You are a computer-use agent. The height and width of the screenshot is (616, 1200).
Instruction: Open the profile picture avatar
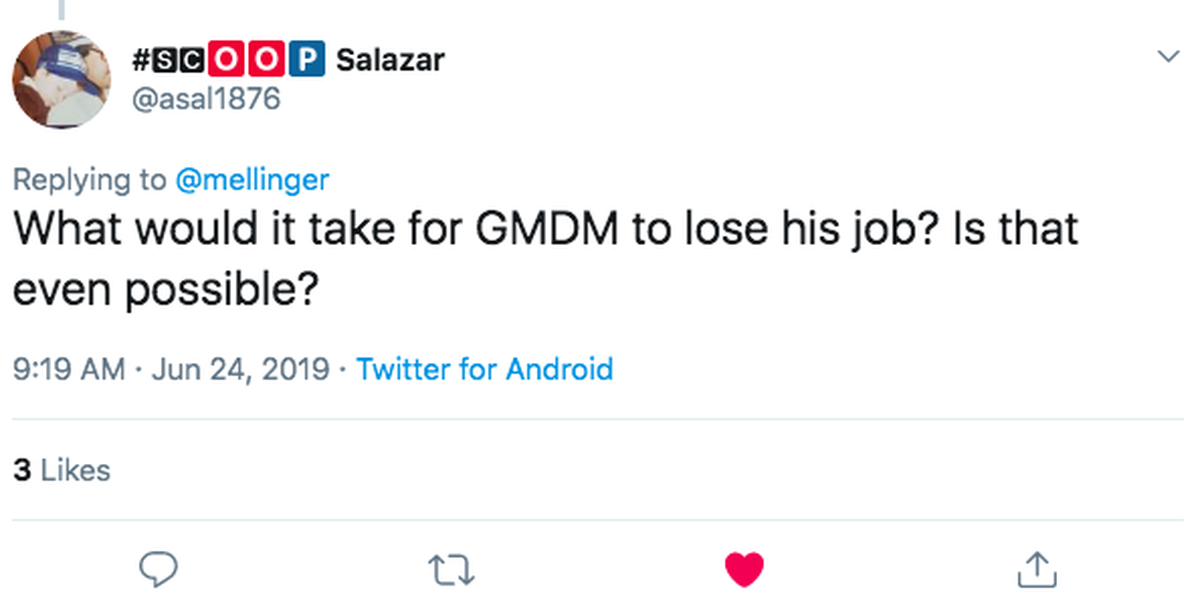click(62, 79)
